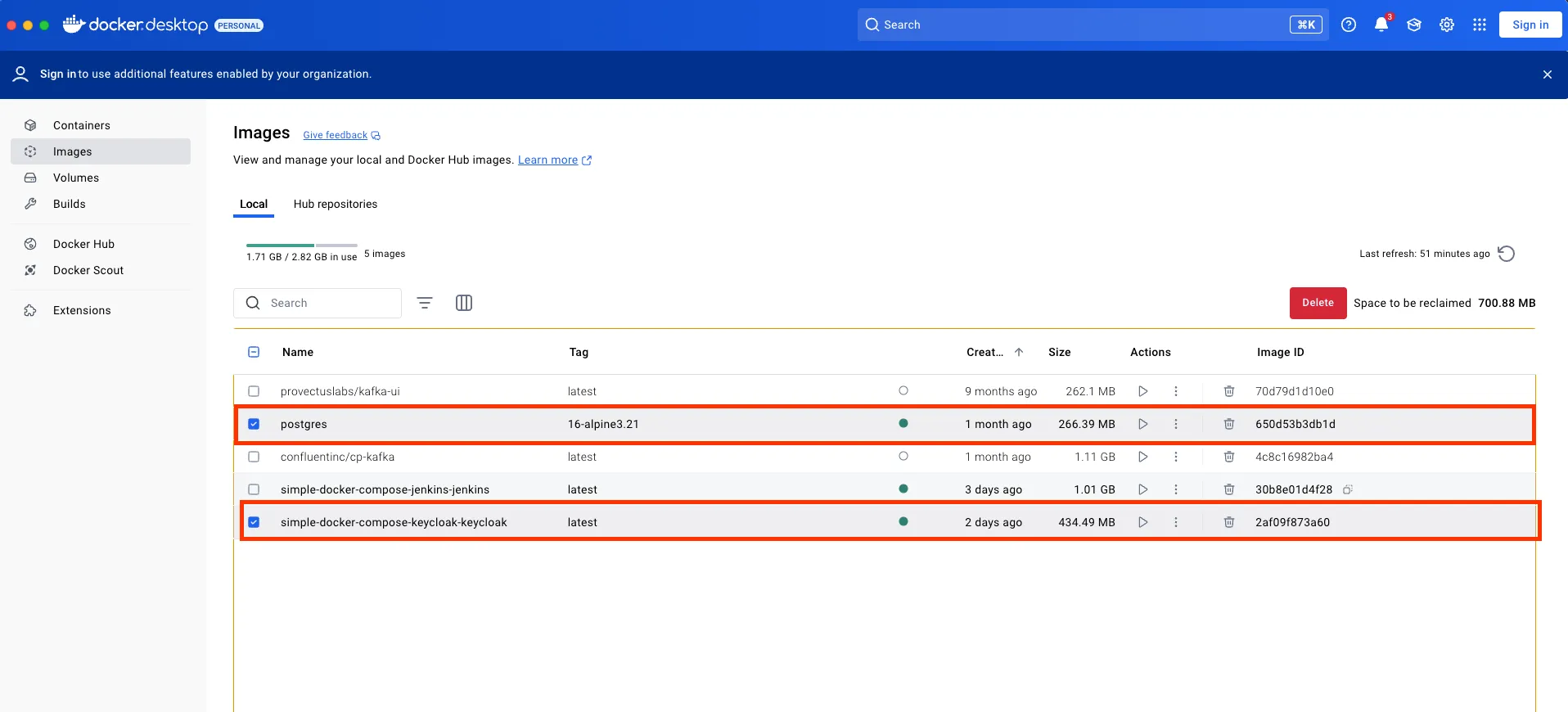Open more actions for simple-docker-compose-jenkins-jenkins
The image size is (1568, 712).
pos(1176,489)
